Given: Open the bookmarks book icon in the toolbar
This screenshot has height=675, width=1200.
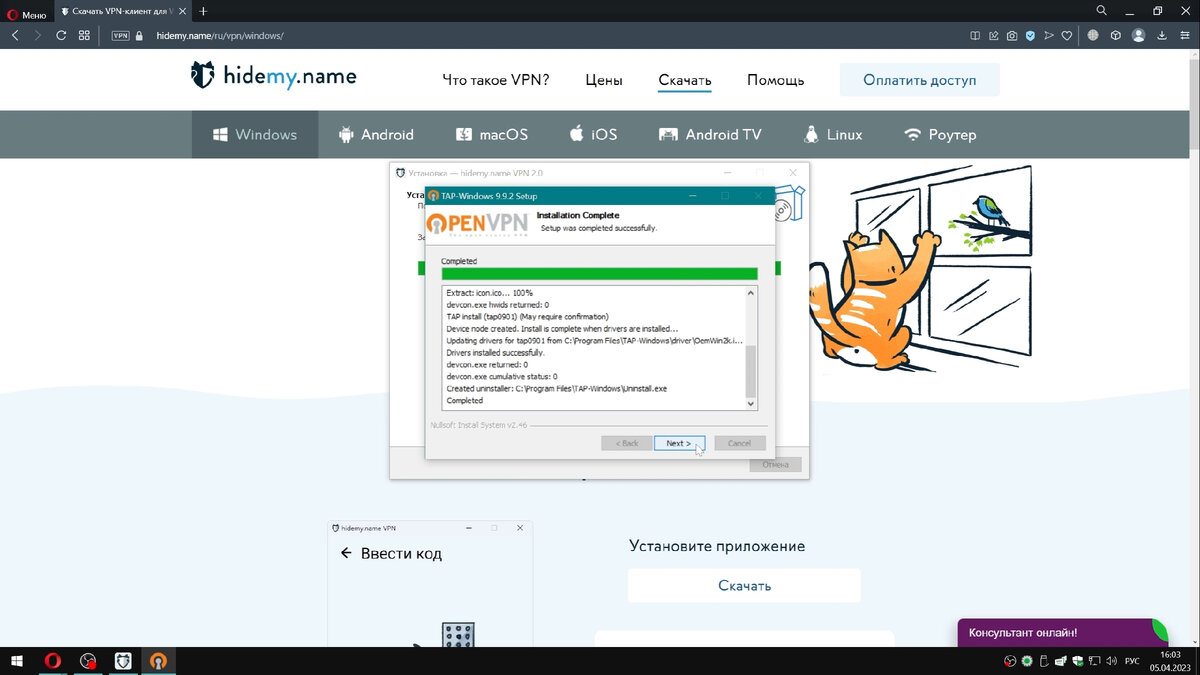Looking at the screenshot, I should (x=976, y=35).
